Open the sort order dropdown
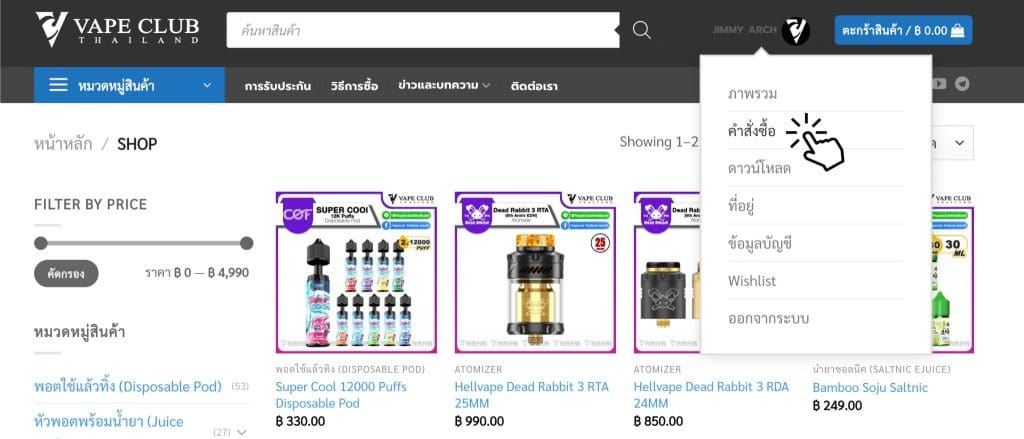 (954, 142)
